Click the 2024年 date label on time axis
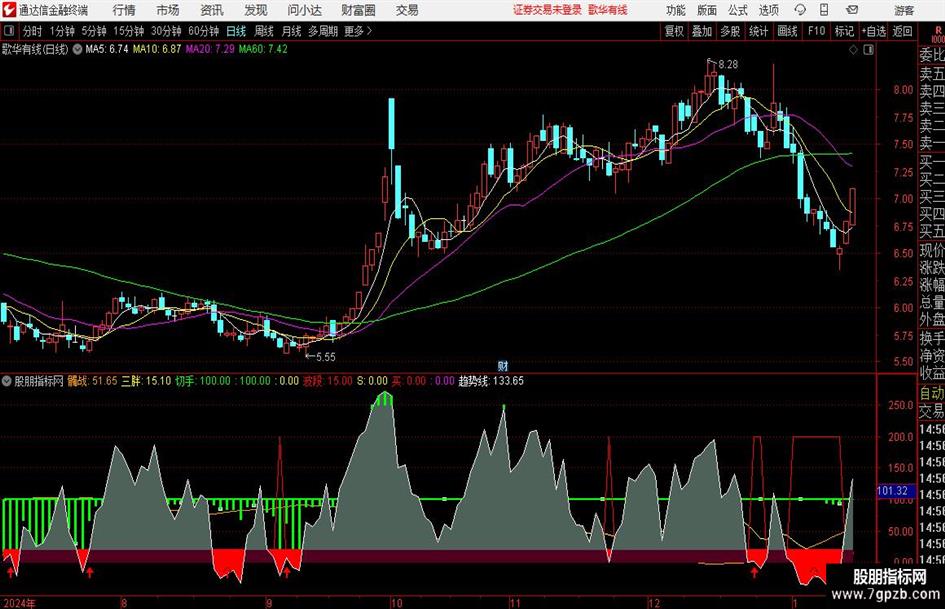945x609 pixels. pyautogui.click(x=19, y=603)
